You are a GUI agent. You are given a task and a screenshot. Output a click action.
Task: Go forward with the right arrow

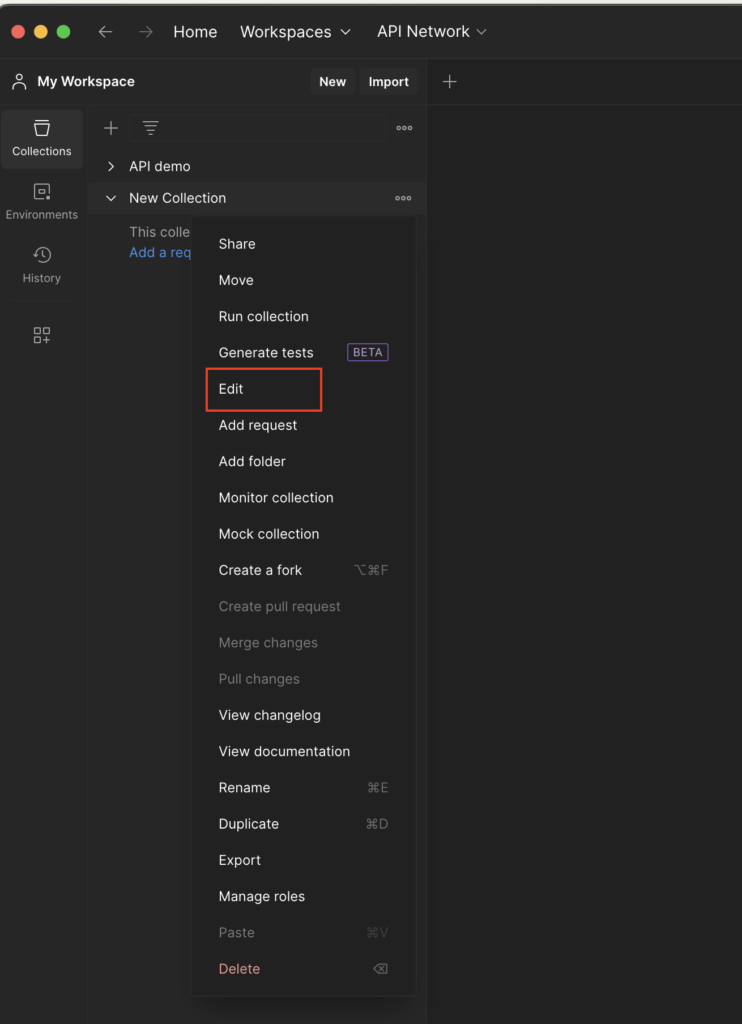pyautogui.click(x=146, y=32)
